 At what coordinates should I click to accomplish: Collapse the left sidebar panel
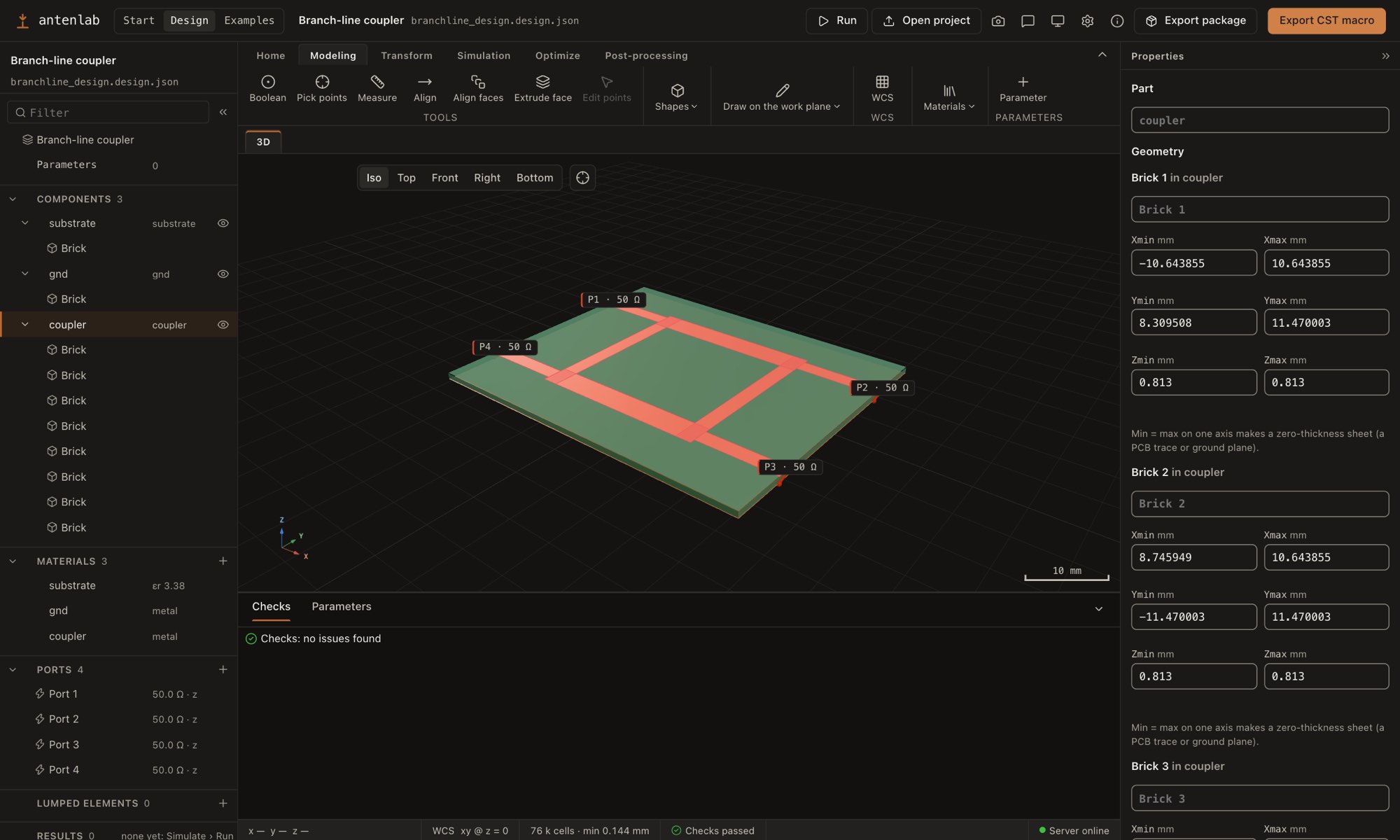point(223,112)
